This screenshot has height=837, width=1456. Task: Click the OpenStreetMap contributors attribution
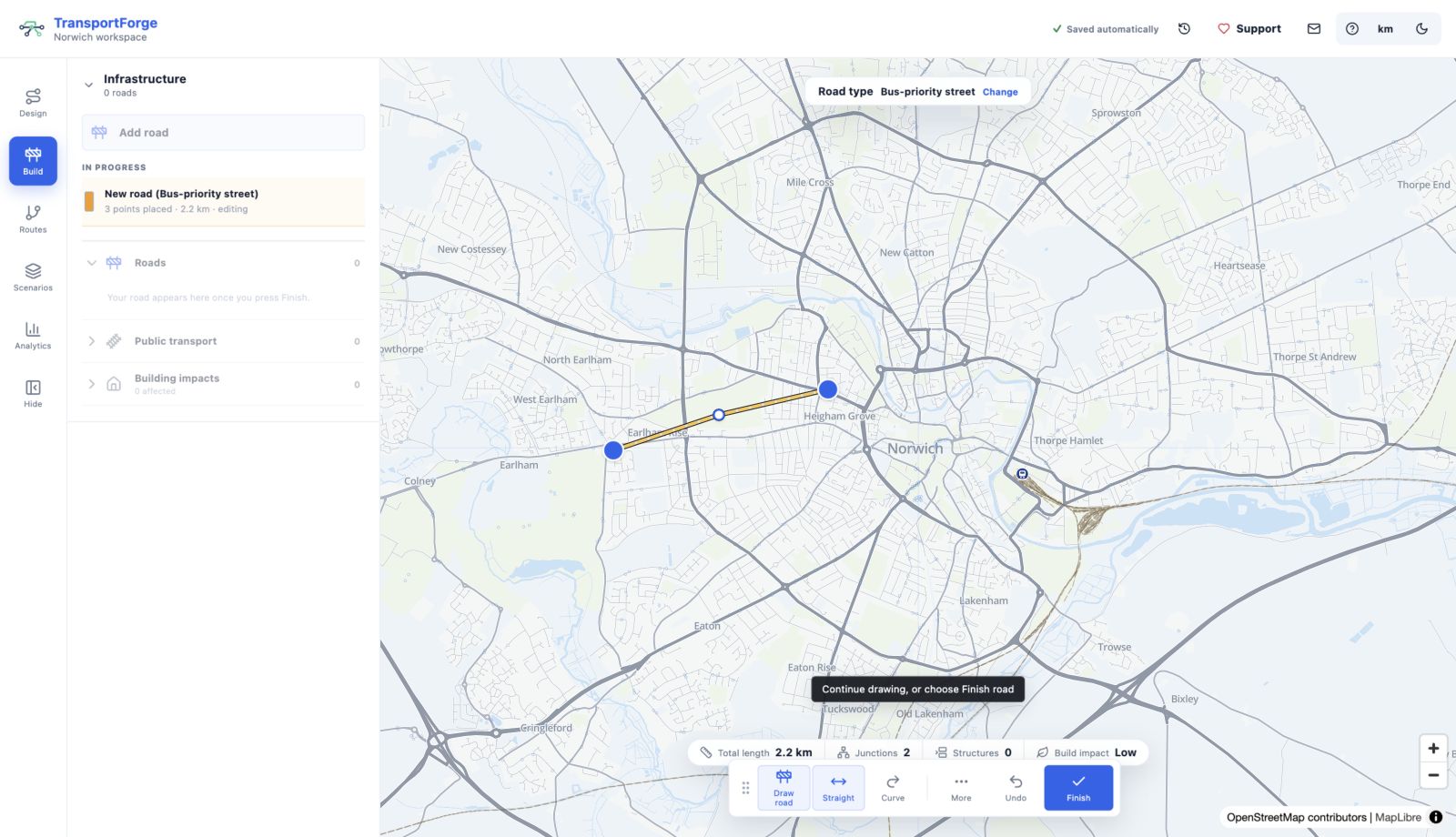(x=1297, y=817)
